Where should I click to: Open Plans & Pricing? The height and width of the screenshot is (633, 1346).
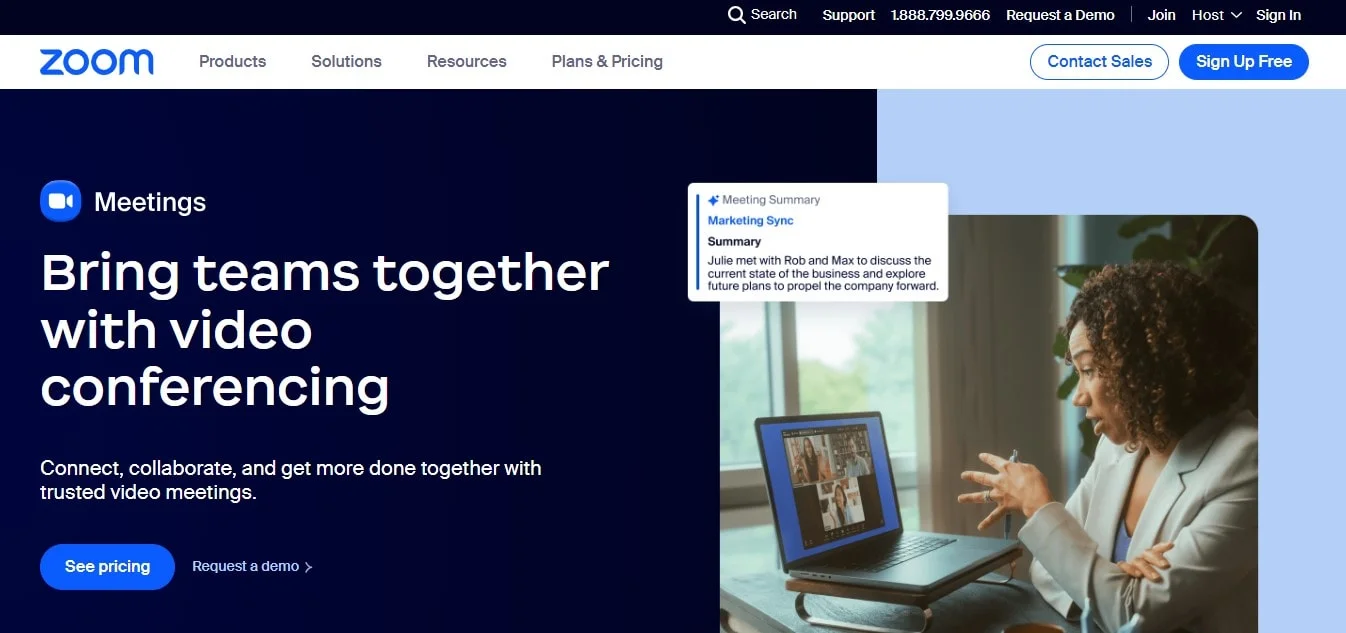tap(607, 61)
